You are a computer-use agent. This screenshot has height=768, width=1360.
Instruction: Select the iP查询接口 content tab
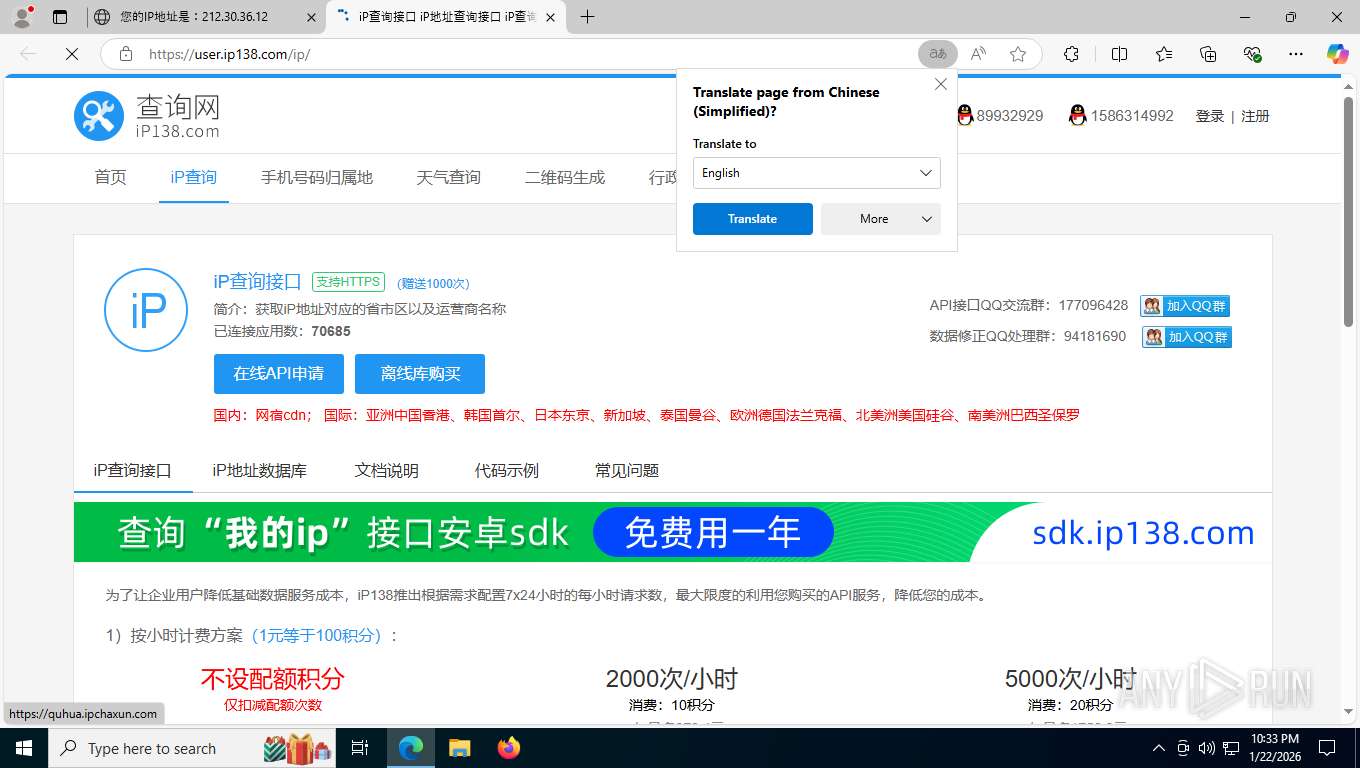point(133,470)
